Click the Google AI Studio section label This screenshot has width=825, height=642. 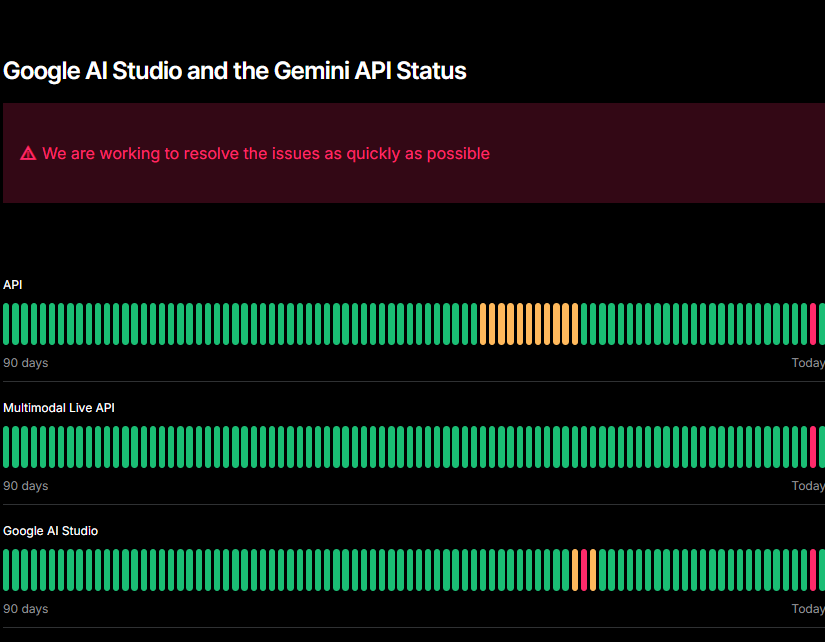(x=51, y=531)
